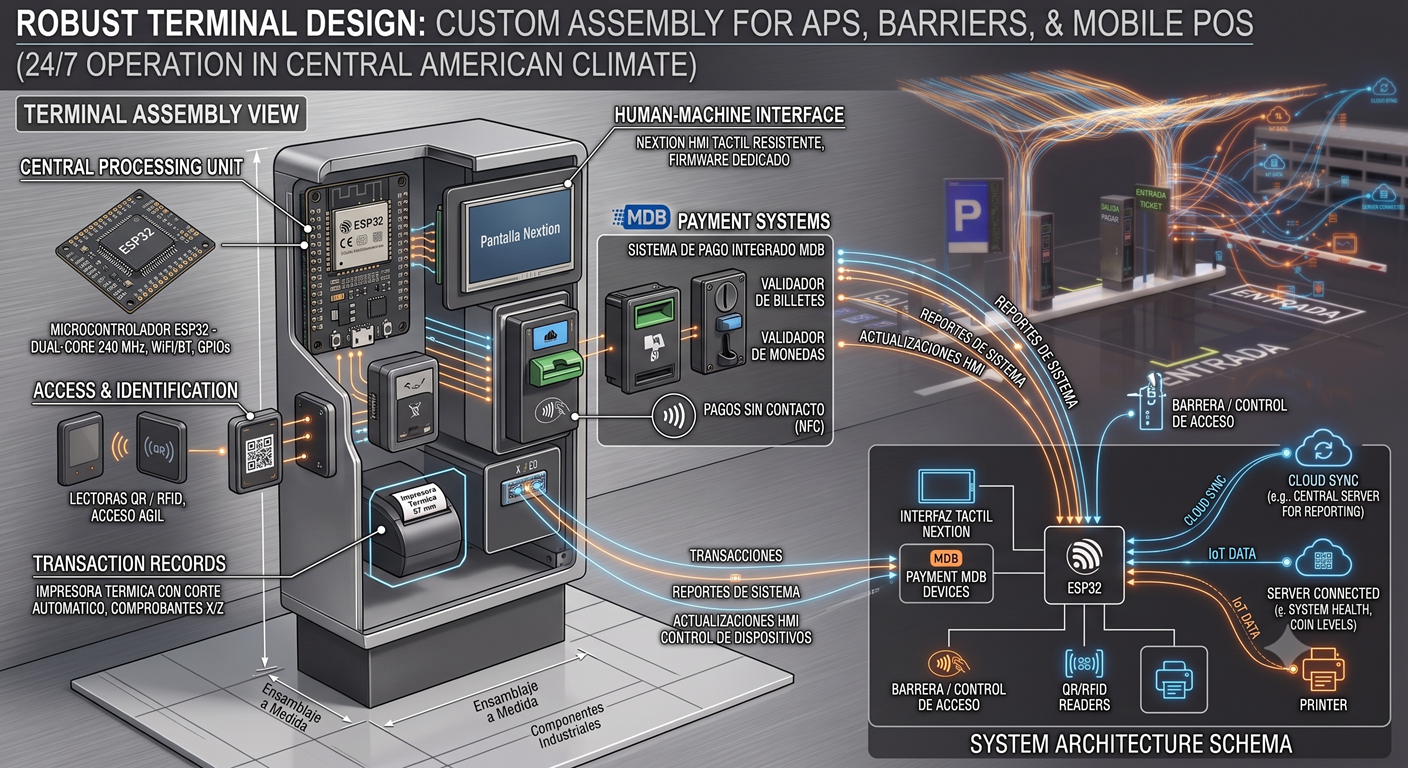Click NEXTION HMI TACTIL RESISTENTE caption
1408x768 pixels.
729,151
